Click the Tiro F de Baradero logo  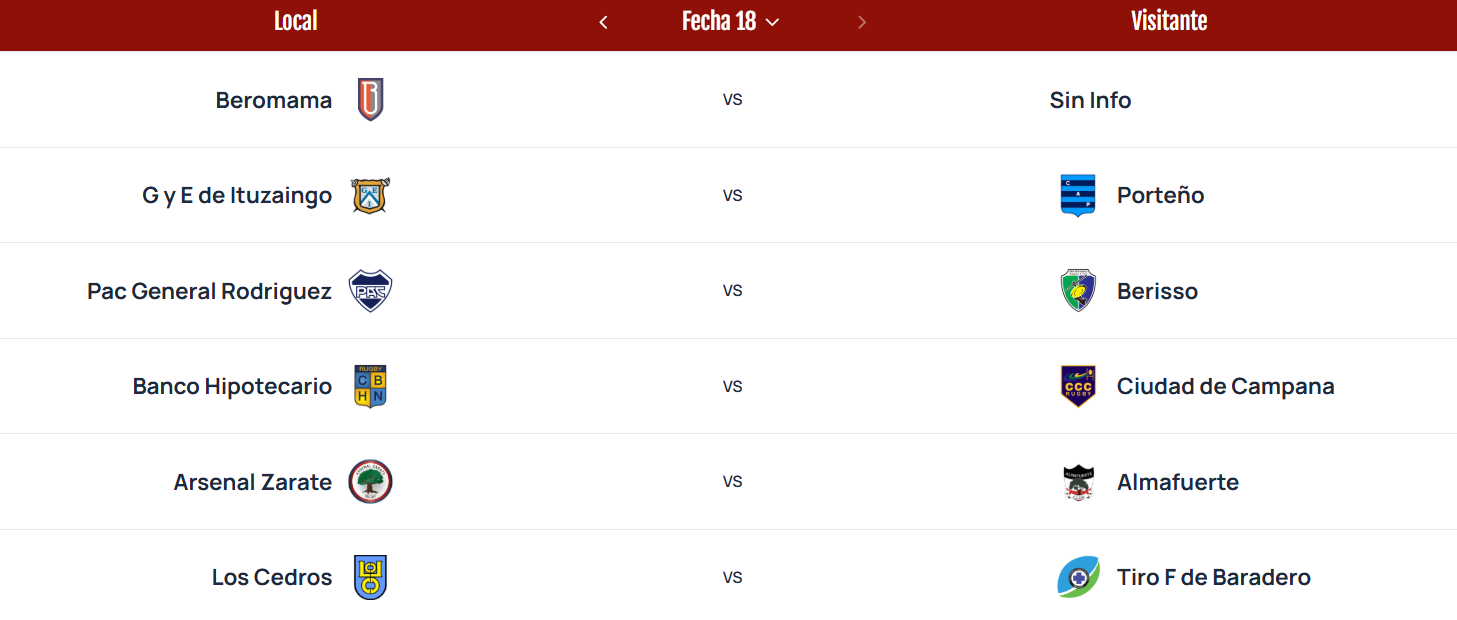(x=1078, y=577)
